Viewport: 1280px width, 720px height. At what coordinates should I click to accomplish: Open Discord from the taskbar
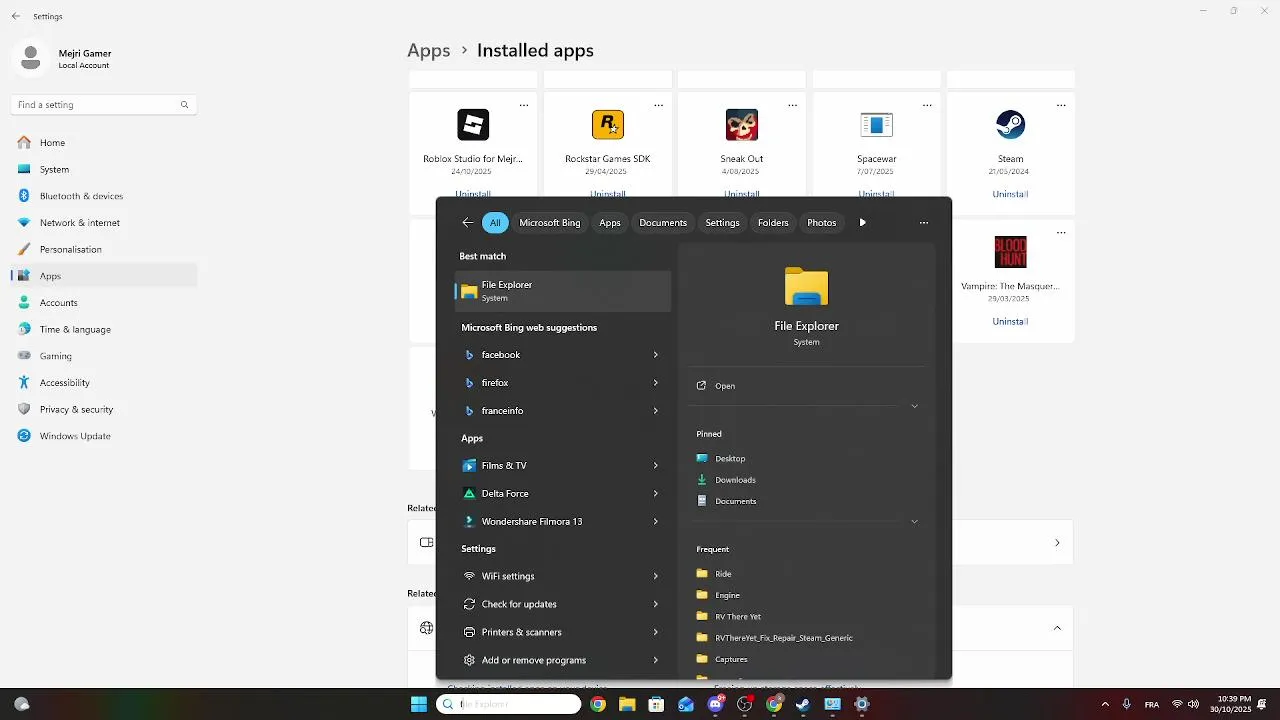coord(715,704)
